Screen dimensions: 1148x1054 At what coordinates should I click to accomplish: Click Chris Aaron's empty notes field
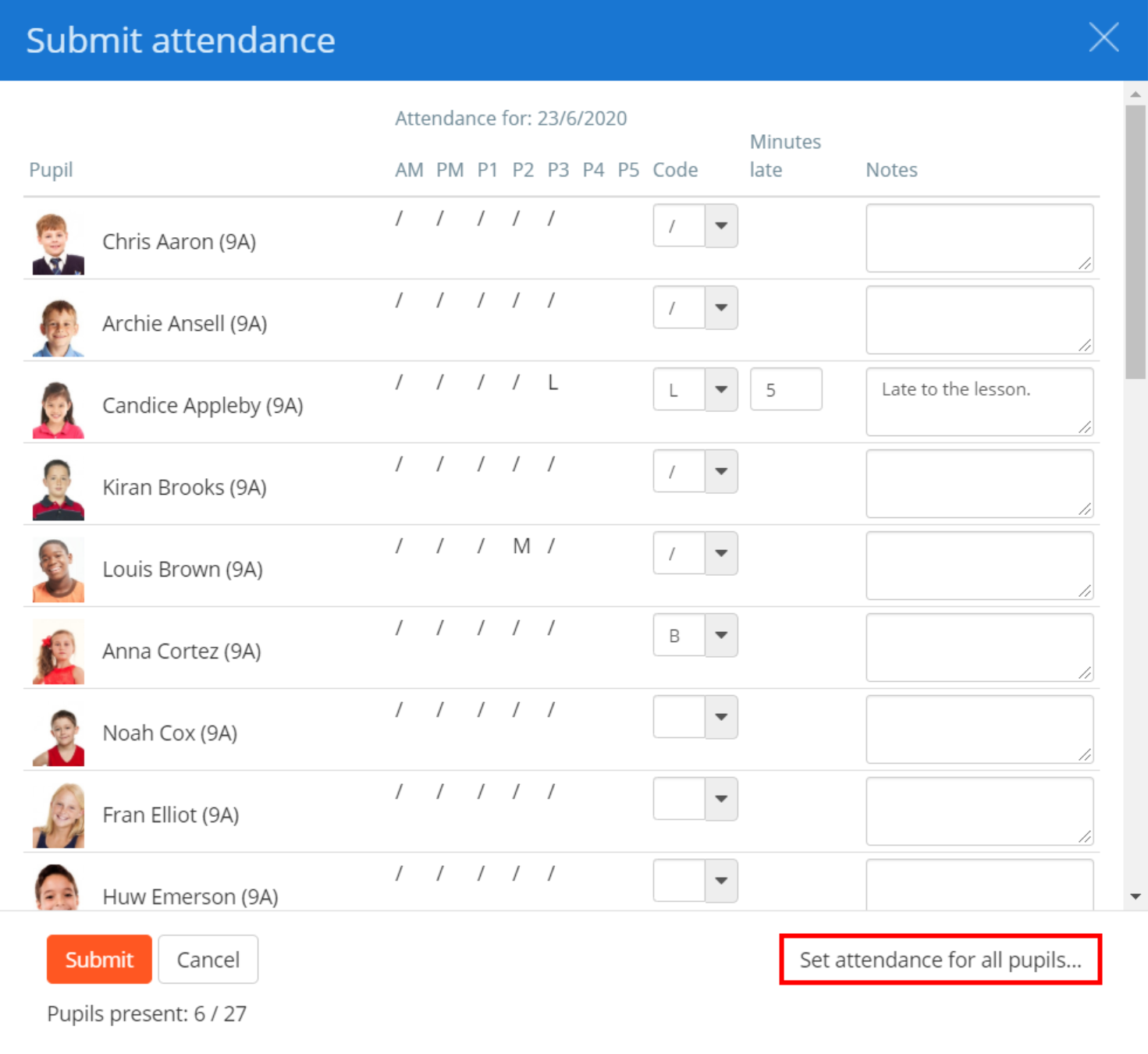tap(979, 238)
